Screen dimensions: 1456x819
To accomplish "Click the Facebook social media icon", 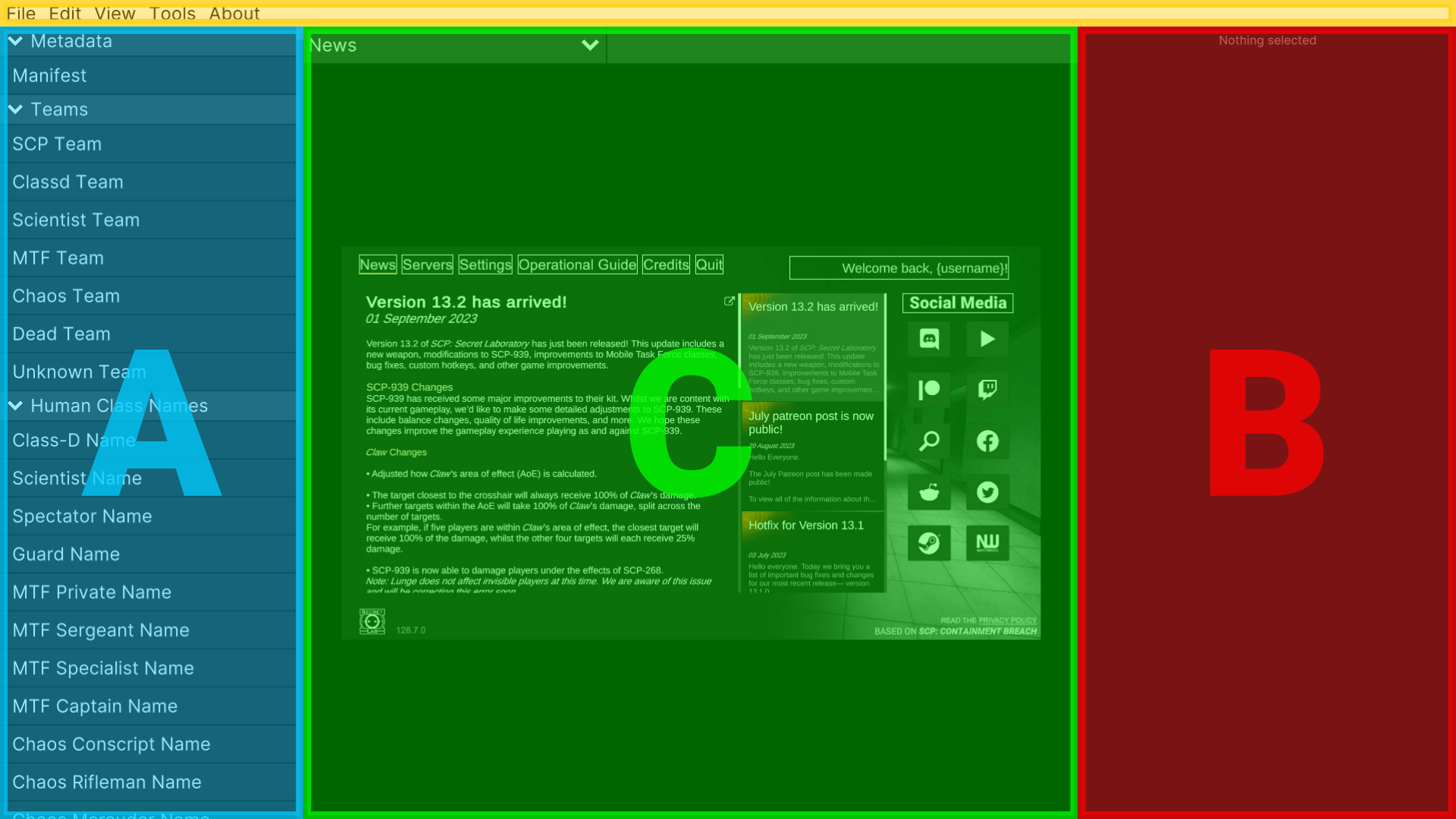I will pos(987,440).
